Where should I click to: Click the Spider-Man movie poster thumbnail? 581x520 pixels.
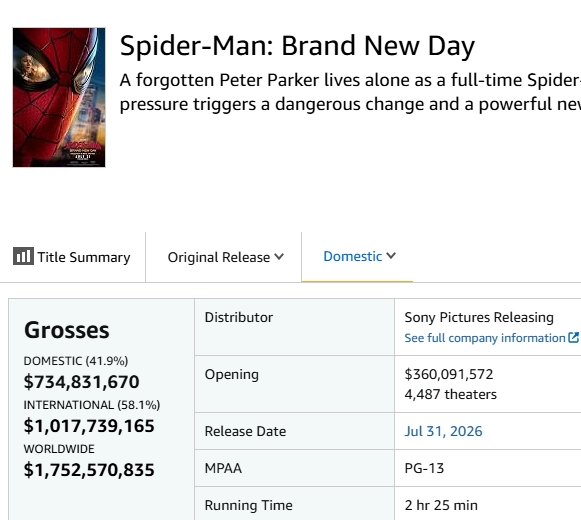(59, 97)
